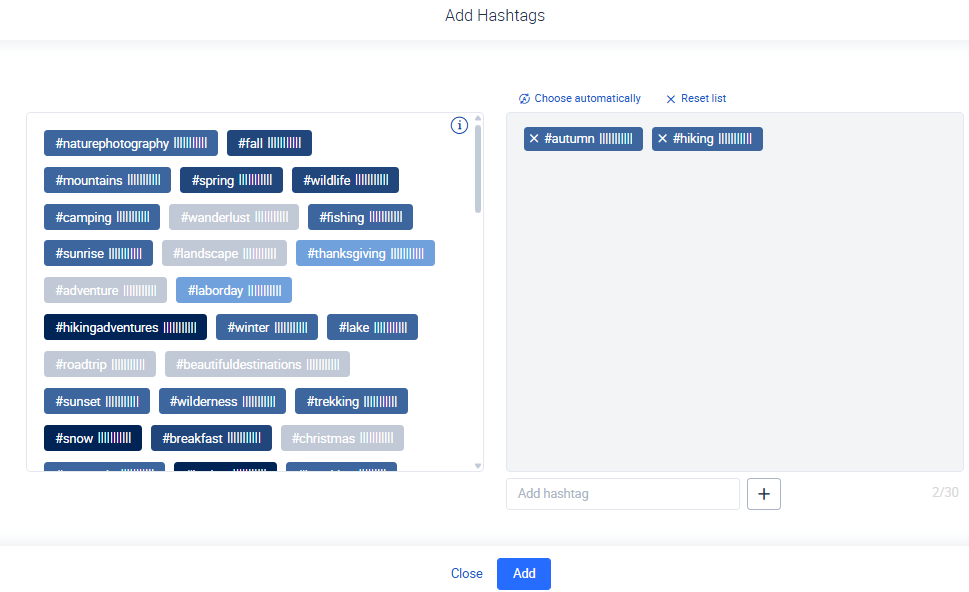The height and width of the screenshot is (592, 969).
Task: Select the #thanksgiving hashtag
Action: [365, 252]
